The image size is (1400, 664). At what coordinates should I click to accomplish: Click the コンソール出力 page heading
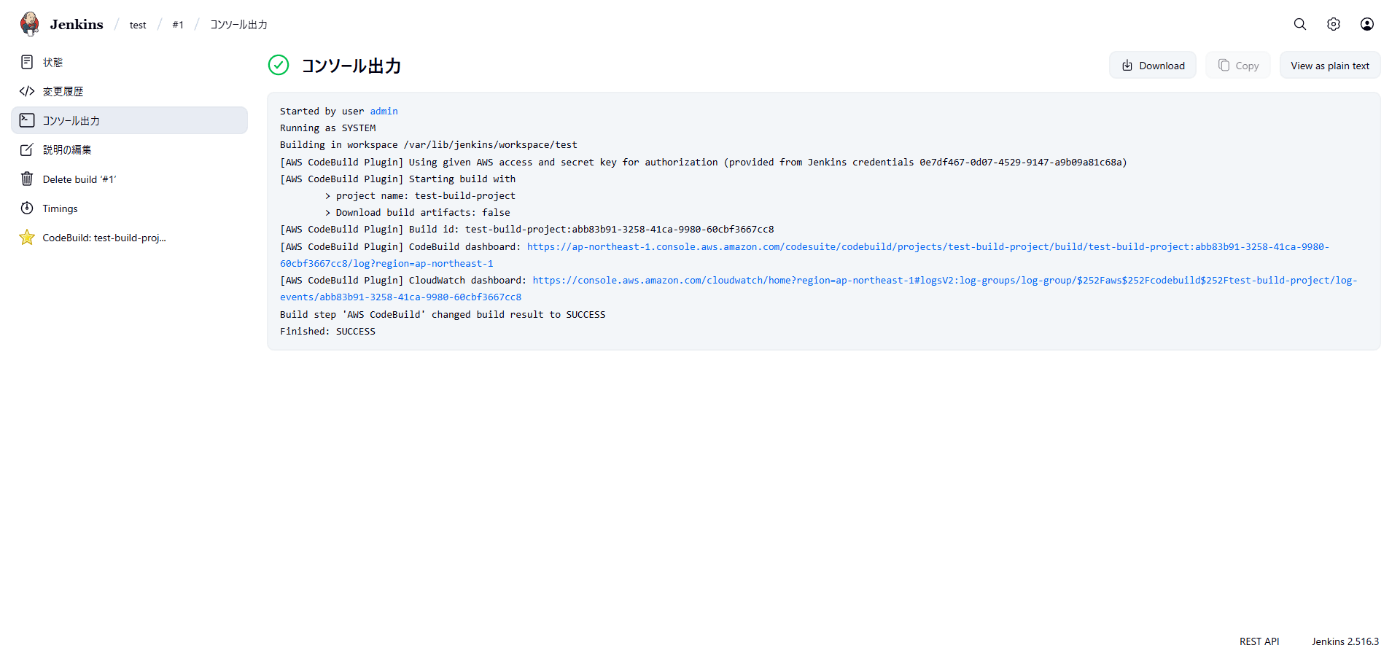[x=351, y=65]
